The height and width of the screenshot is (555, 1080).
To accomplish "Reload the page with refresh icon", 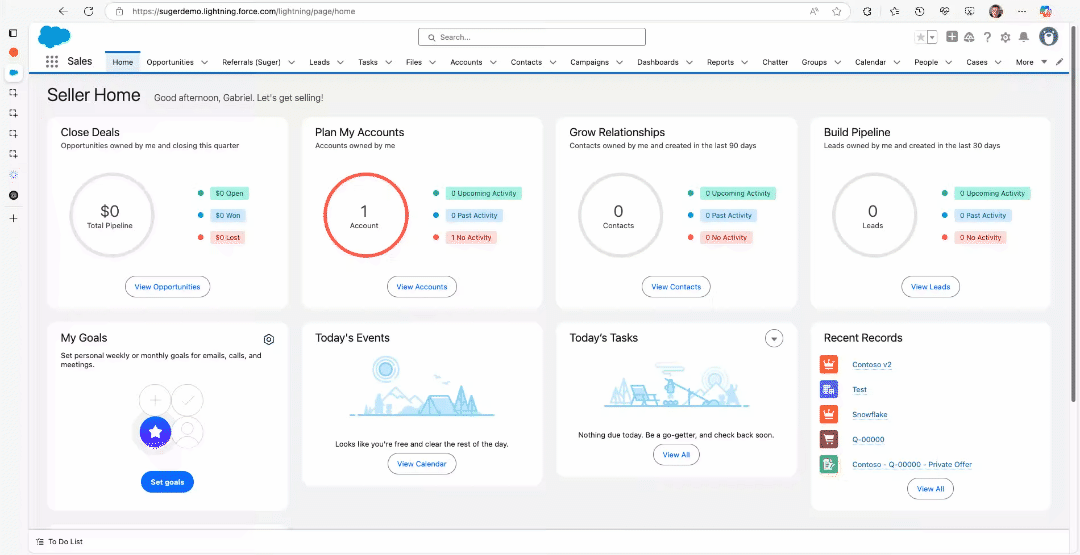I will 88,12.
